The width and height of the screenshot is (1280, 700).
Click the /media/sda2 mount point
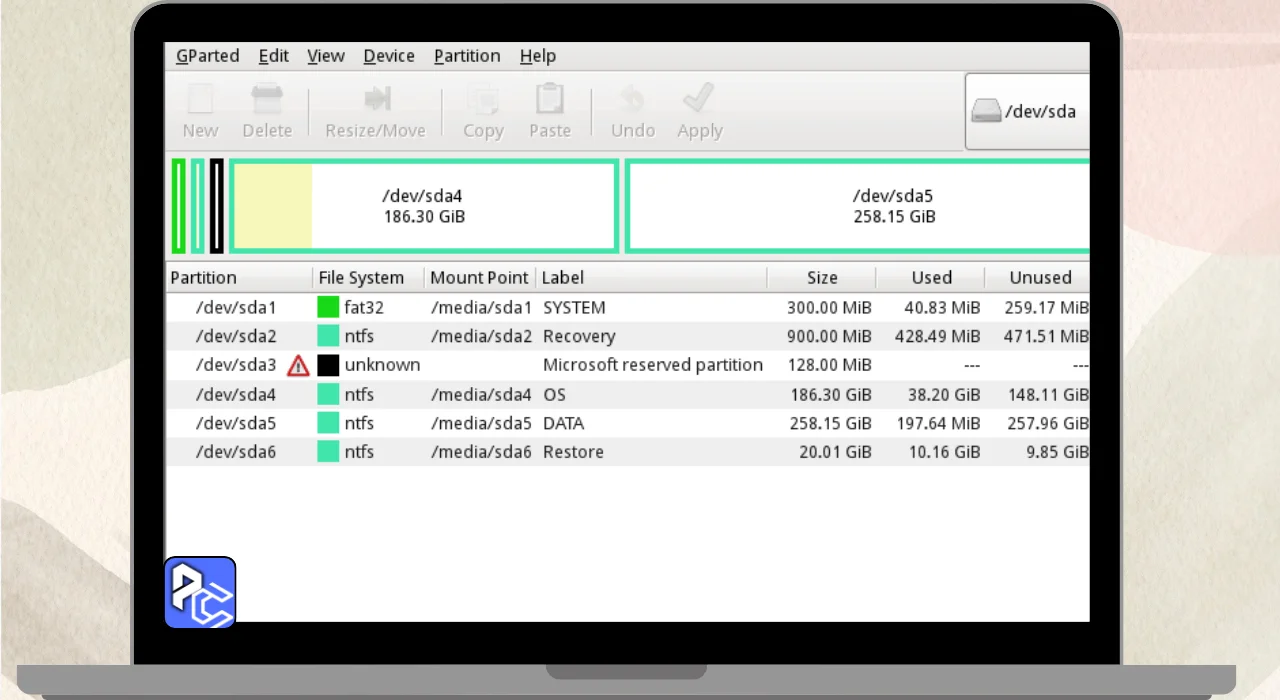pyautogui.click(x=481, y=336)
